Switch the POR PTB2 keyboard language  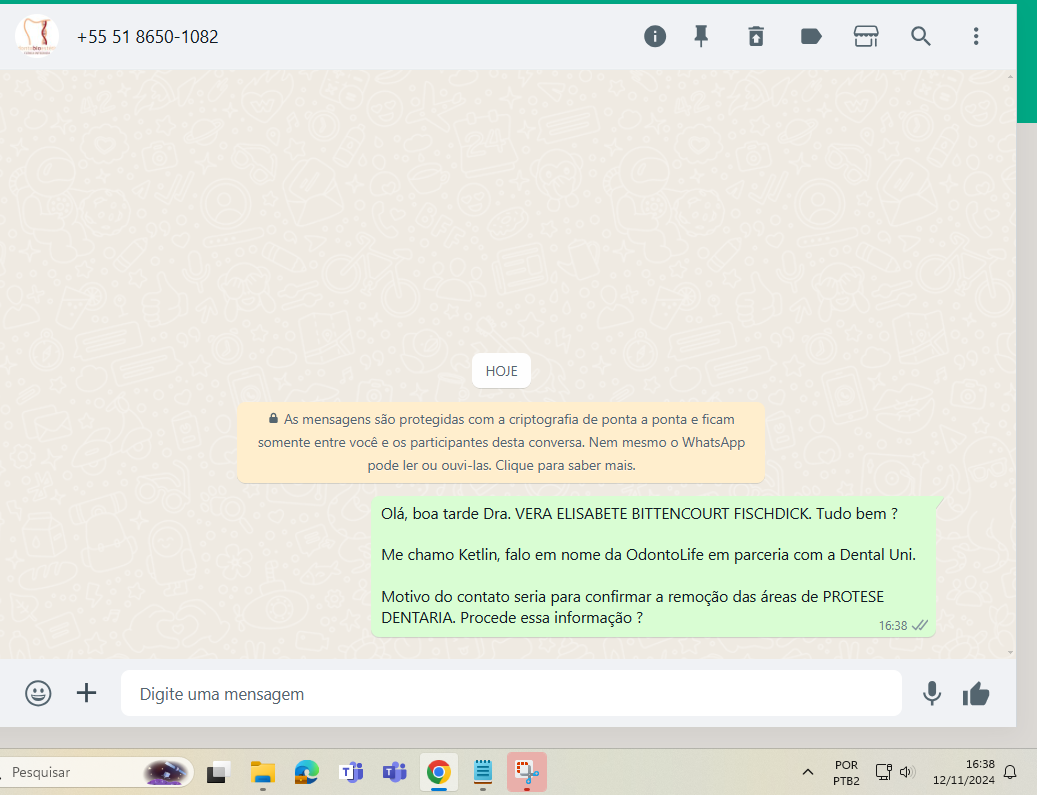846,773
